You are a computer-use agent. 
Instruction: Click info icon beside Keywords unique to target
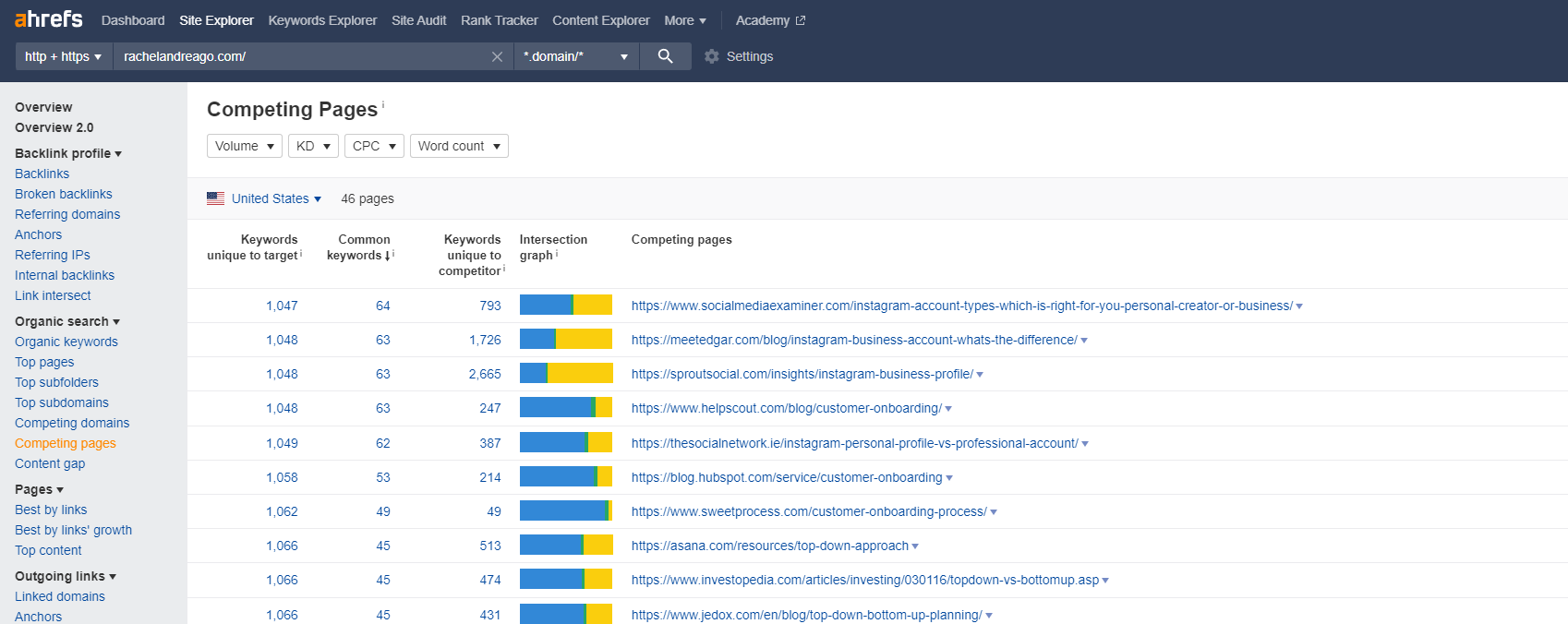[301, 253]
